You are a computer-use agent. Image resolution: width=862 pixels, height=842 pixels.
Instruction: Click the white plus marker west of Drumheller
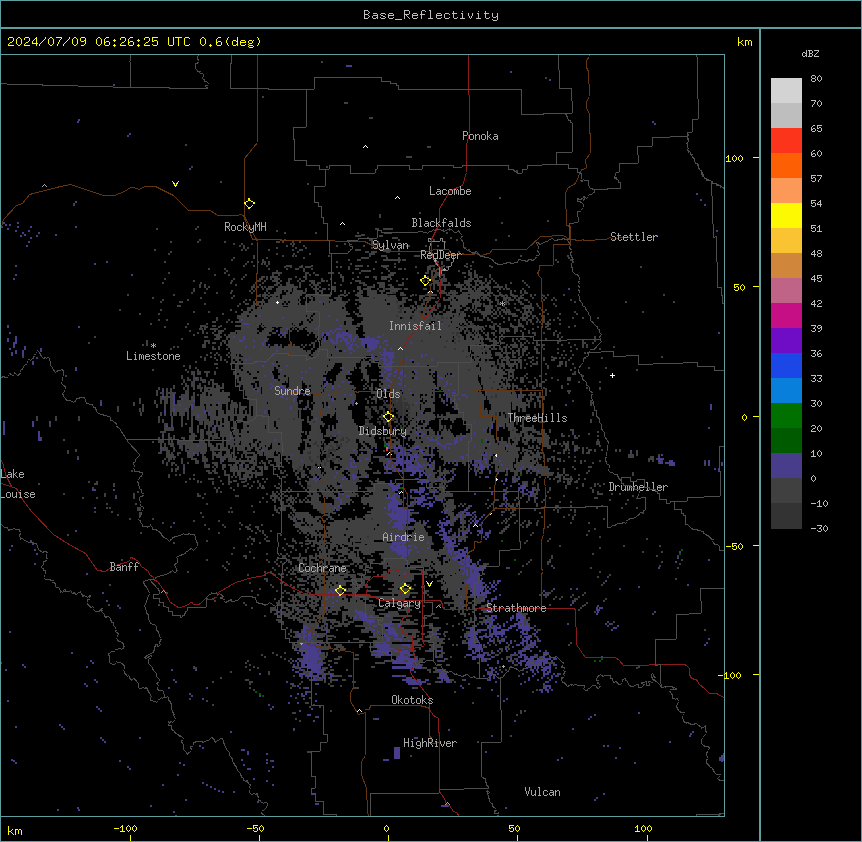(x=612, y=375)
